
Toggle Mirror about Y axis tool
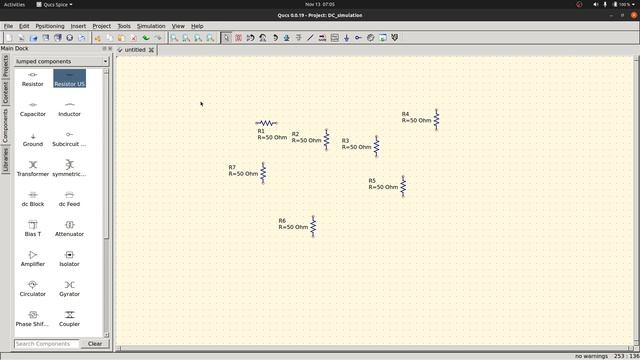pyautogui.click(x=262, y=38)
